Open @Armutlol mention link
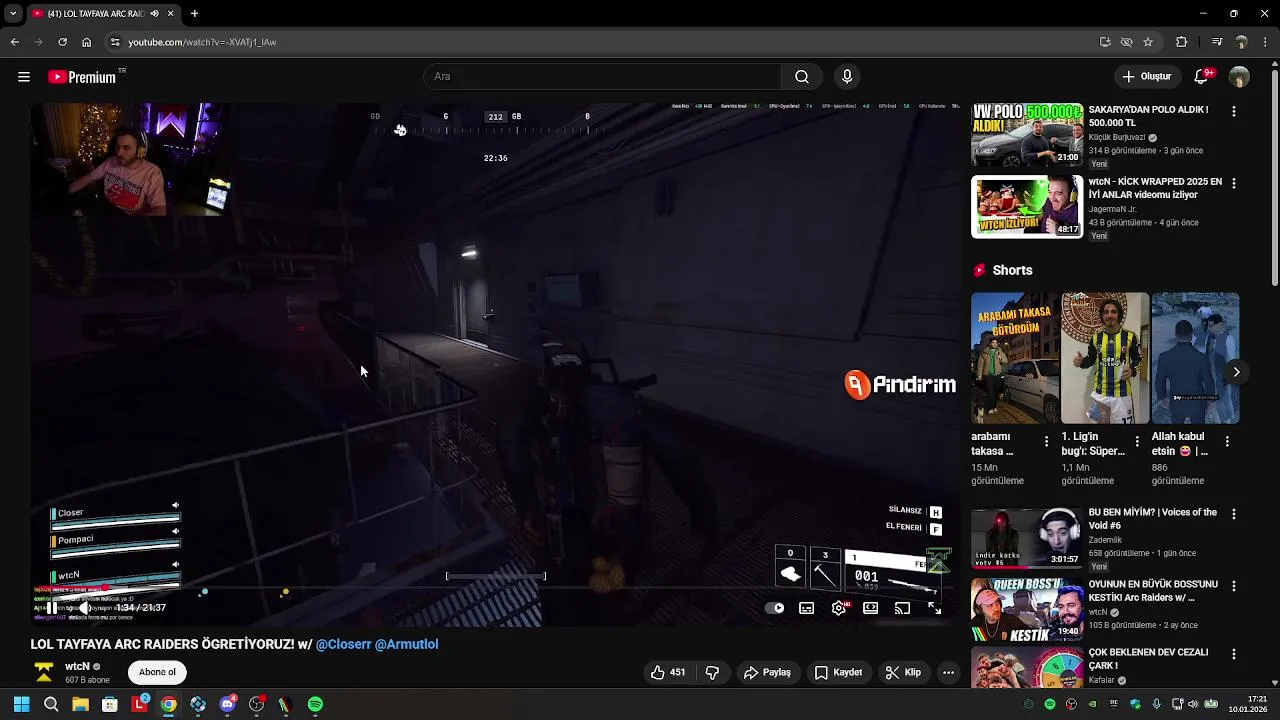Screen dimensions: 1280x720 407,644
